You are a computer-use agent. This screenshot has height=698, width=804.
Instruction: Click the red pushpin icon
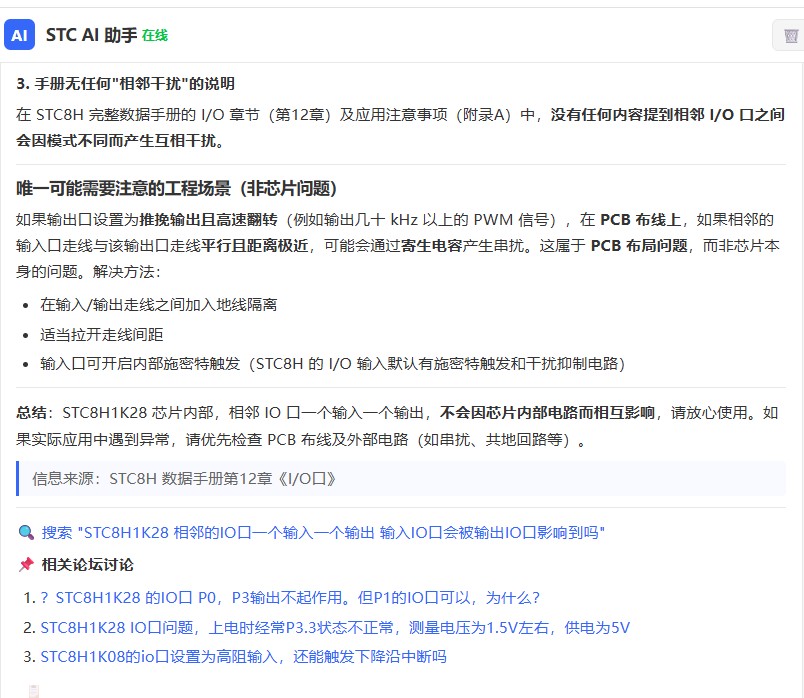pos(26,565)
